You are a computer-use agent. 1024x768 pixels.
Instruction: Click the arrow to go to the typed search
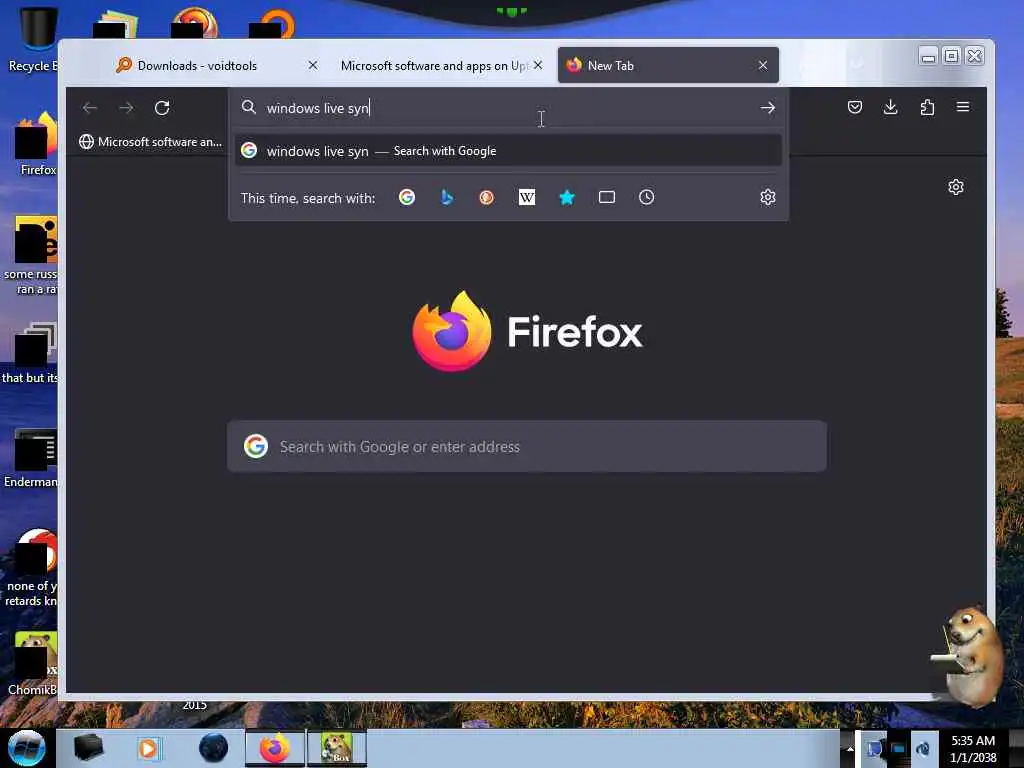[x=768, y=108]
